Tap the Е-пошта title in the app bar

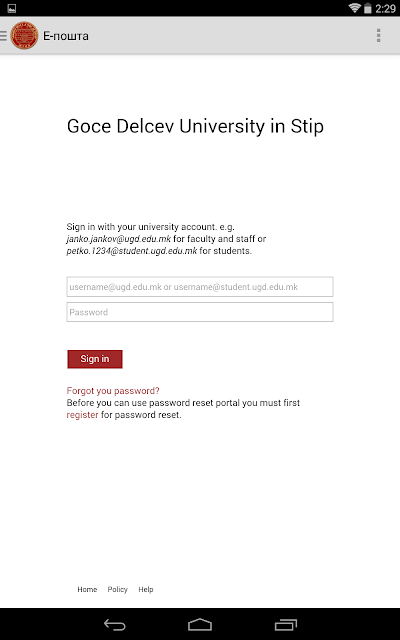(x=66, y=36)
